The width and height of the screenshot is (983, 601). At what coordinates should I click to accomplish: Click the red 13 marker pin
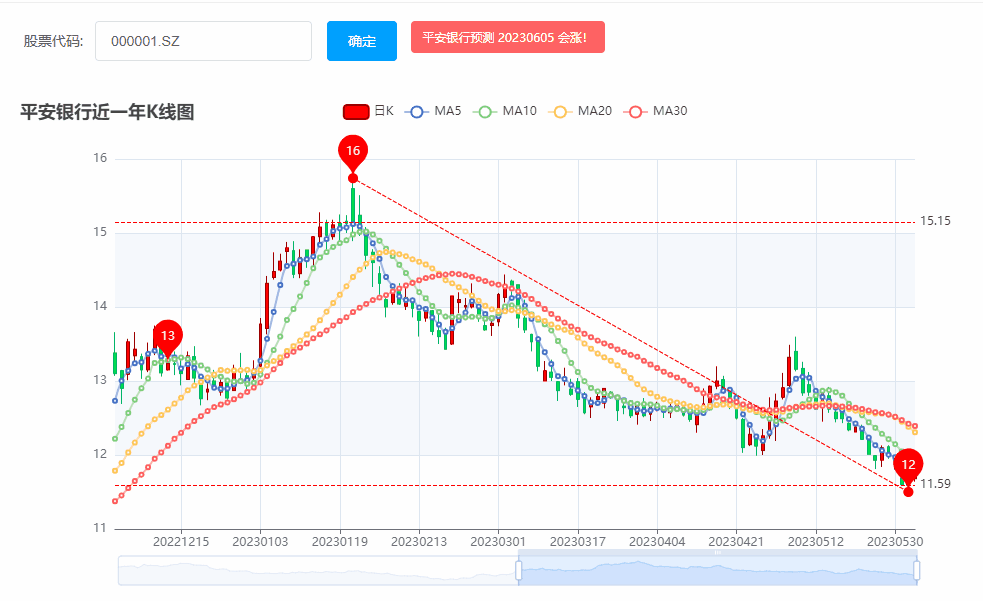[167, 337]
